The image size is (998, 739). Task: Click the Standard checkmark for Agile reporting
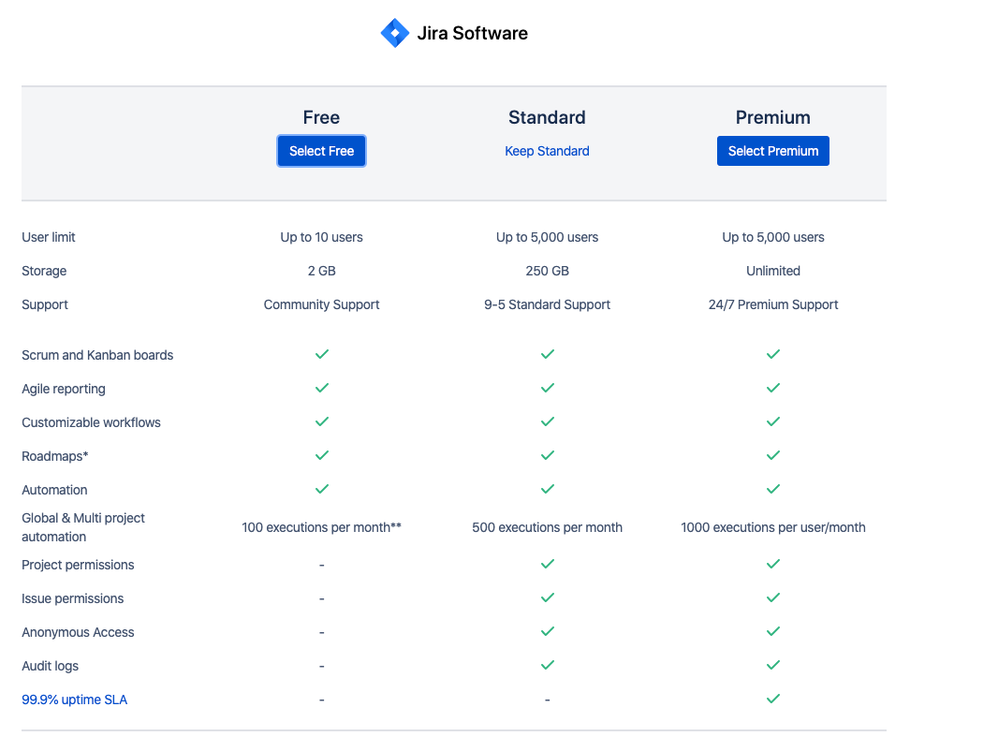547,388
